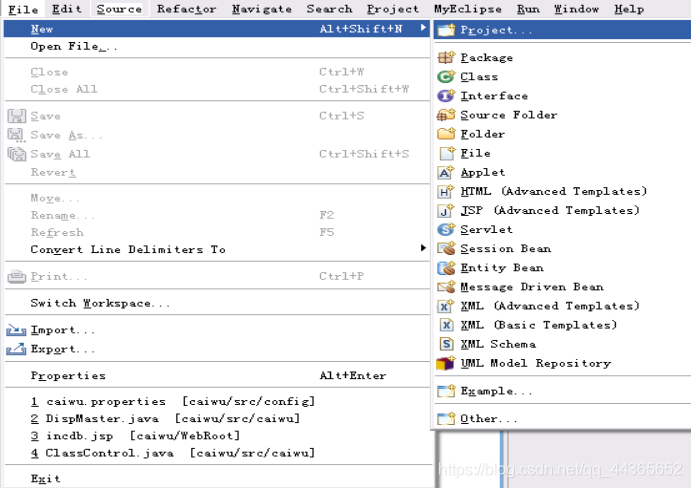Click the Project wizard icon
Viewport: 692px width, 488px height.
[x=446, y=30]
